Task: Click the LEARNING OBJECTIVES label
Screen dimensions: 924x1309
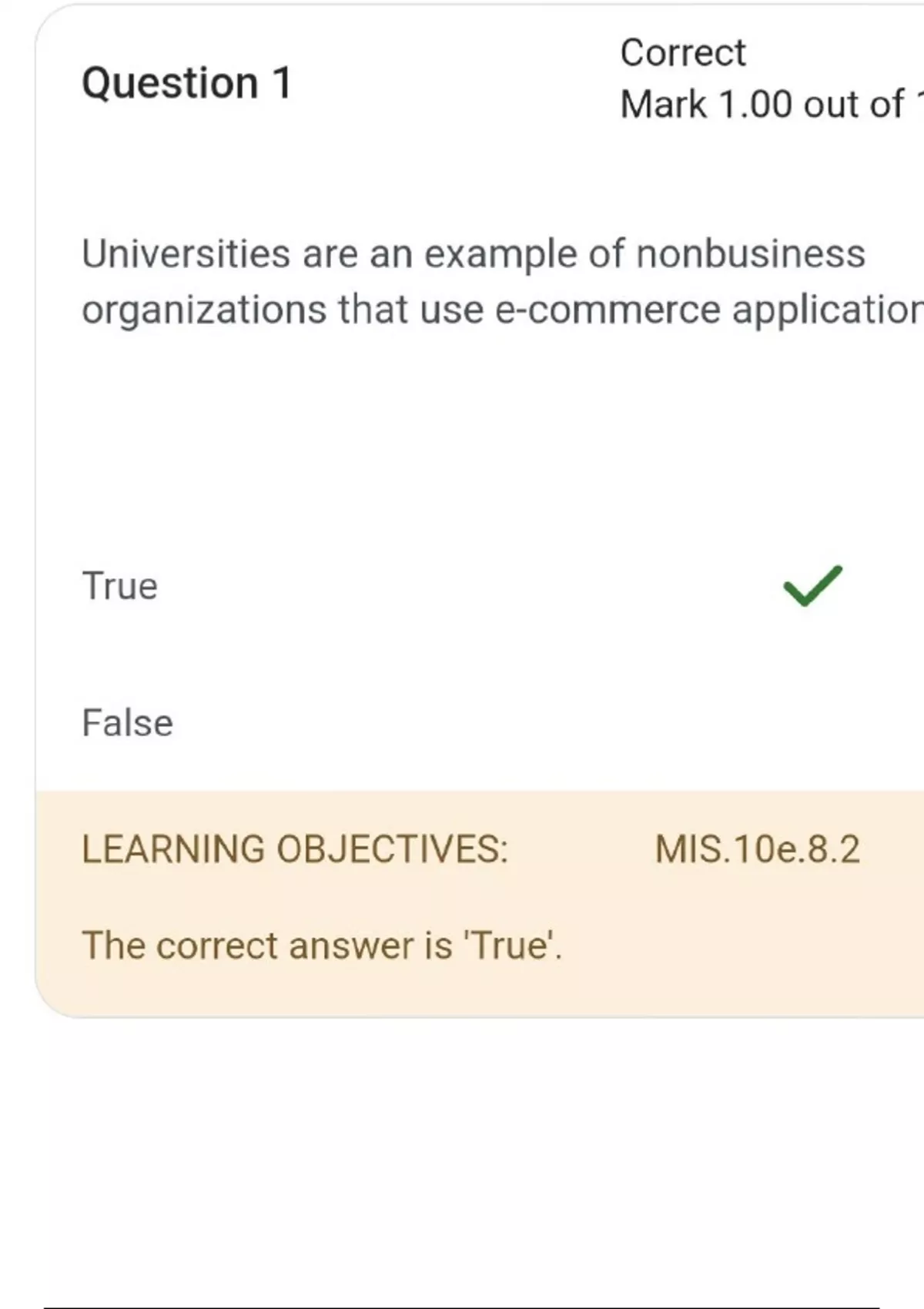Action: point(295,849)
